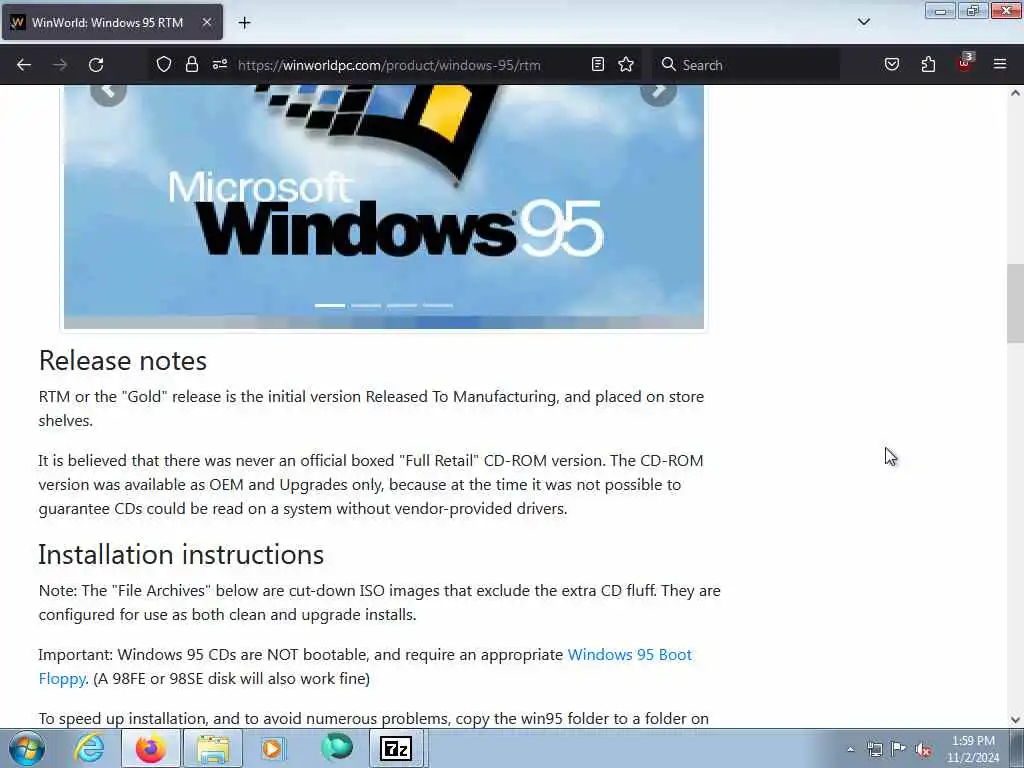This screenshot has width=1024, height=768.
Task: Open the green round taskbar app
Action: 337,747
